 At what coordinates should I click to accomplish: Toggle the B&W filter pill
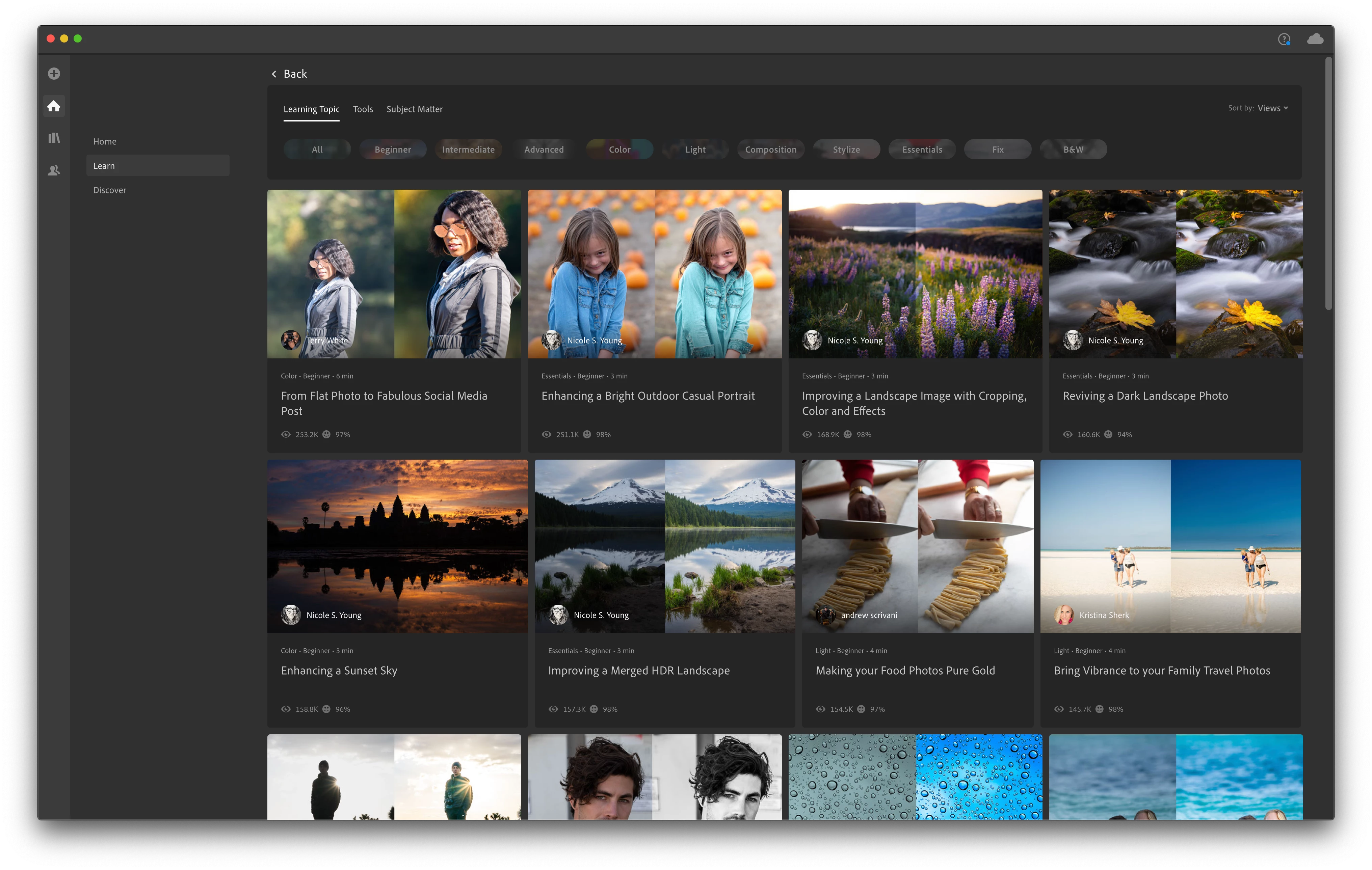pos(1073,149)
